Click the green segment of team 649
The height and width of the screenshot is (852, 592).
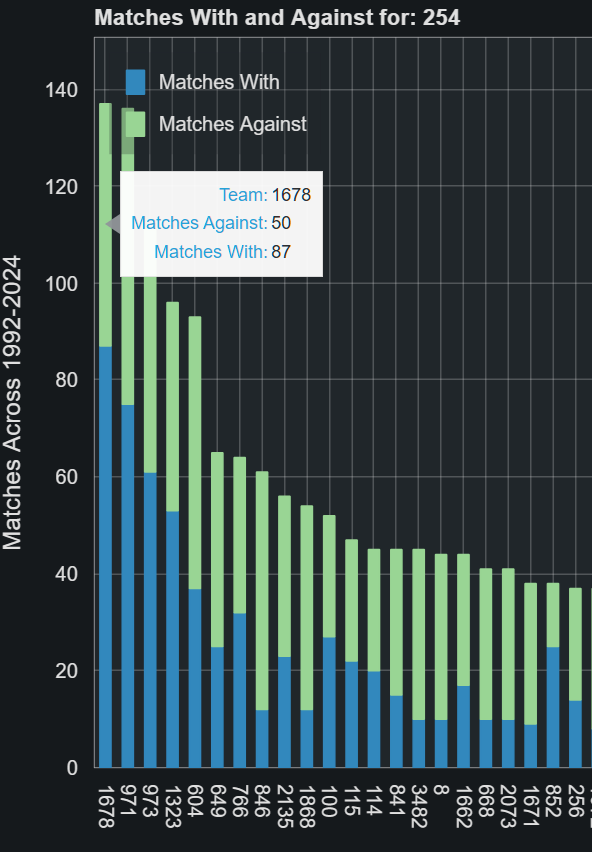pos(217,549)
